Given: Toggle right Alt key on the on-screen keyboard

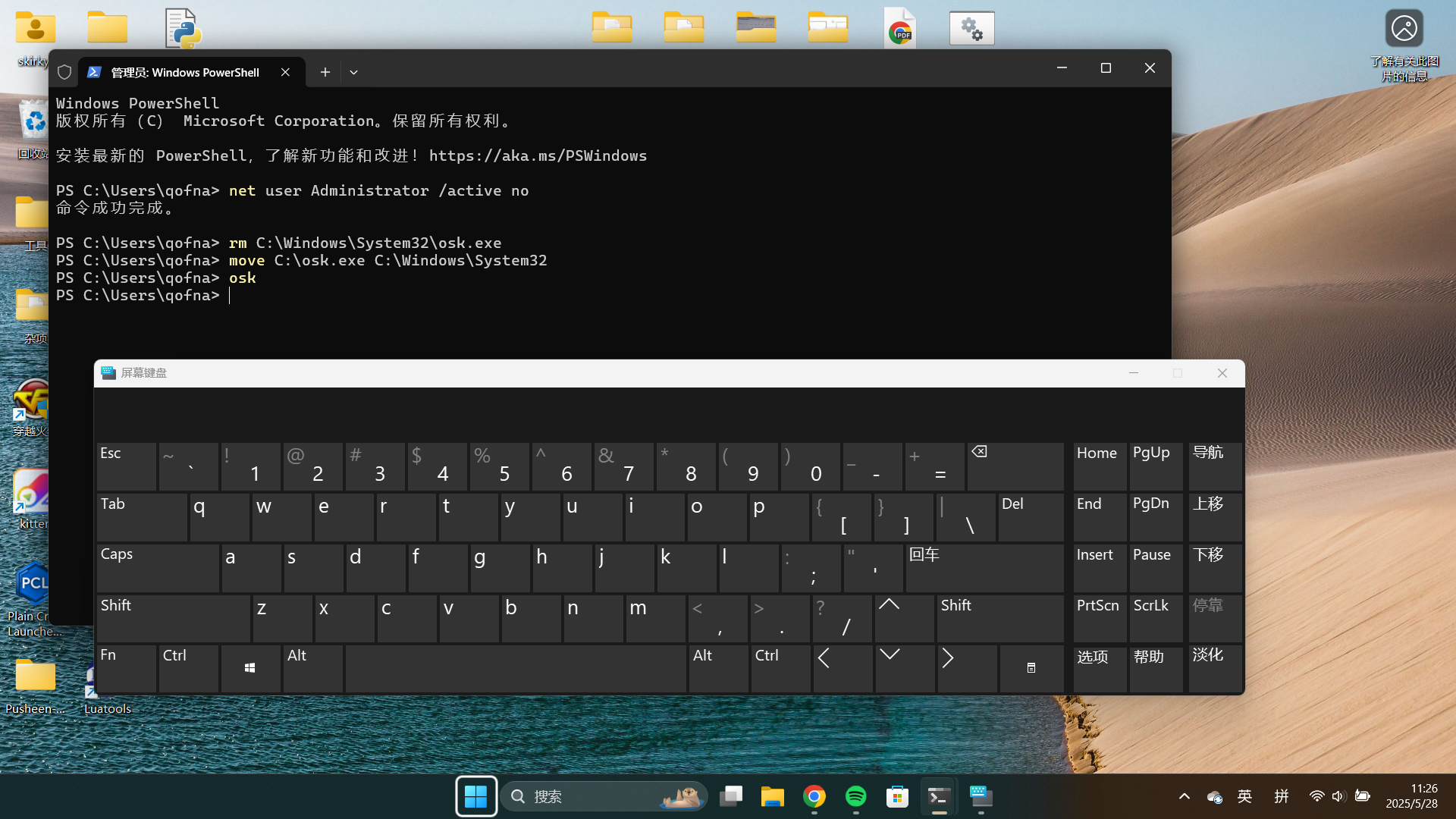Looking at the screenshot, I should [718, 668].
